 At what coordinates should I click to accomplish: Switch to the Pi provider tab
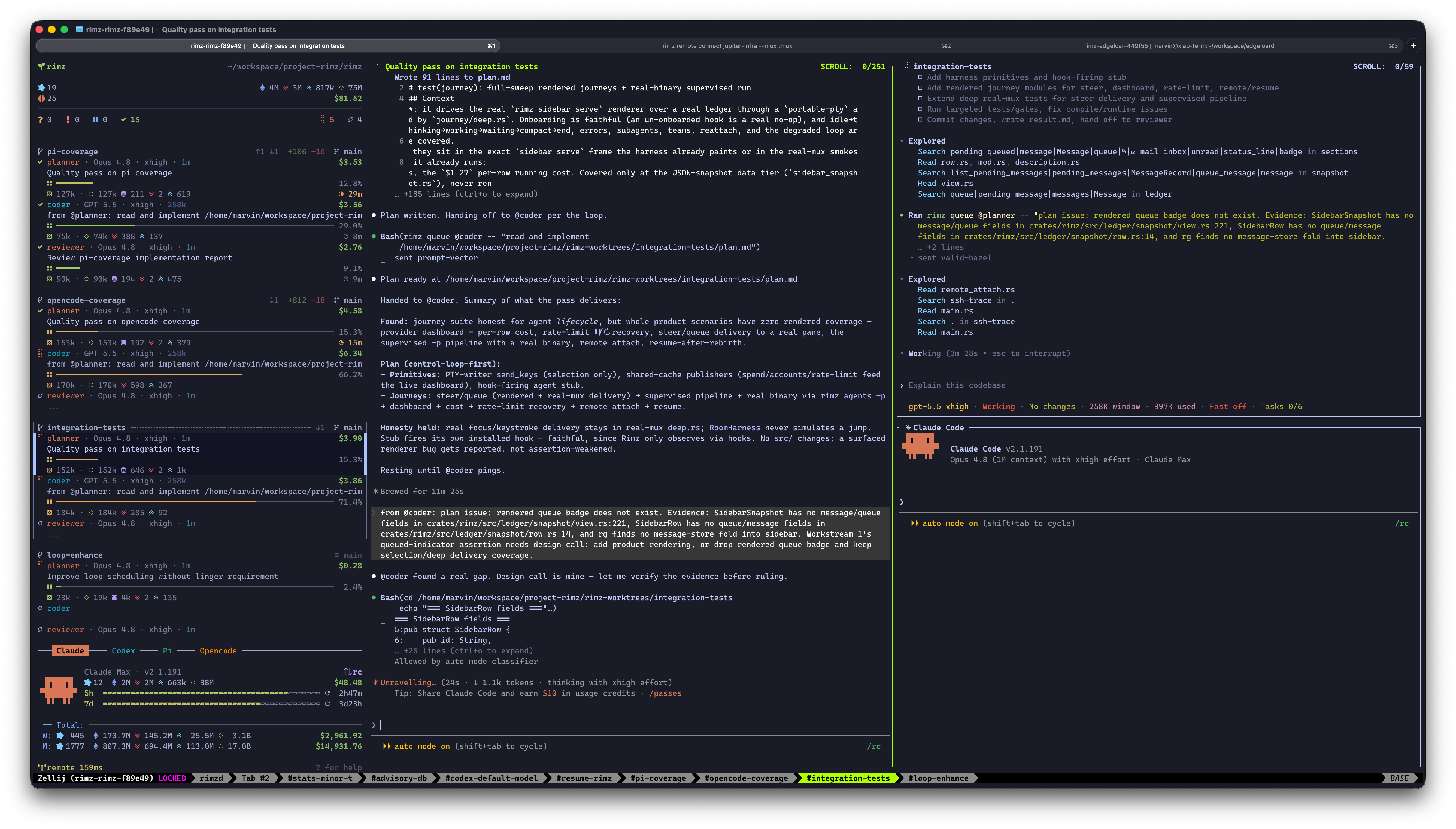167,651
